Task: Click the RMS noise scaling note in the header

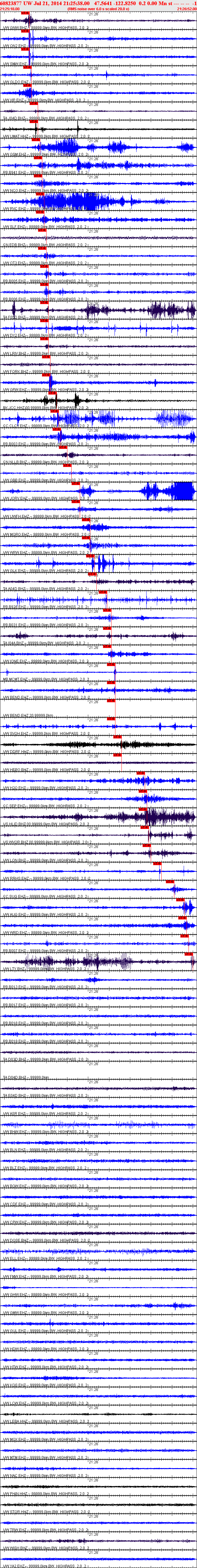Action: coord(98,9)
